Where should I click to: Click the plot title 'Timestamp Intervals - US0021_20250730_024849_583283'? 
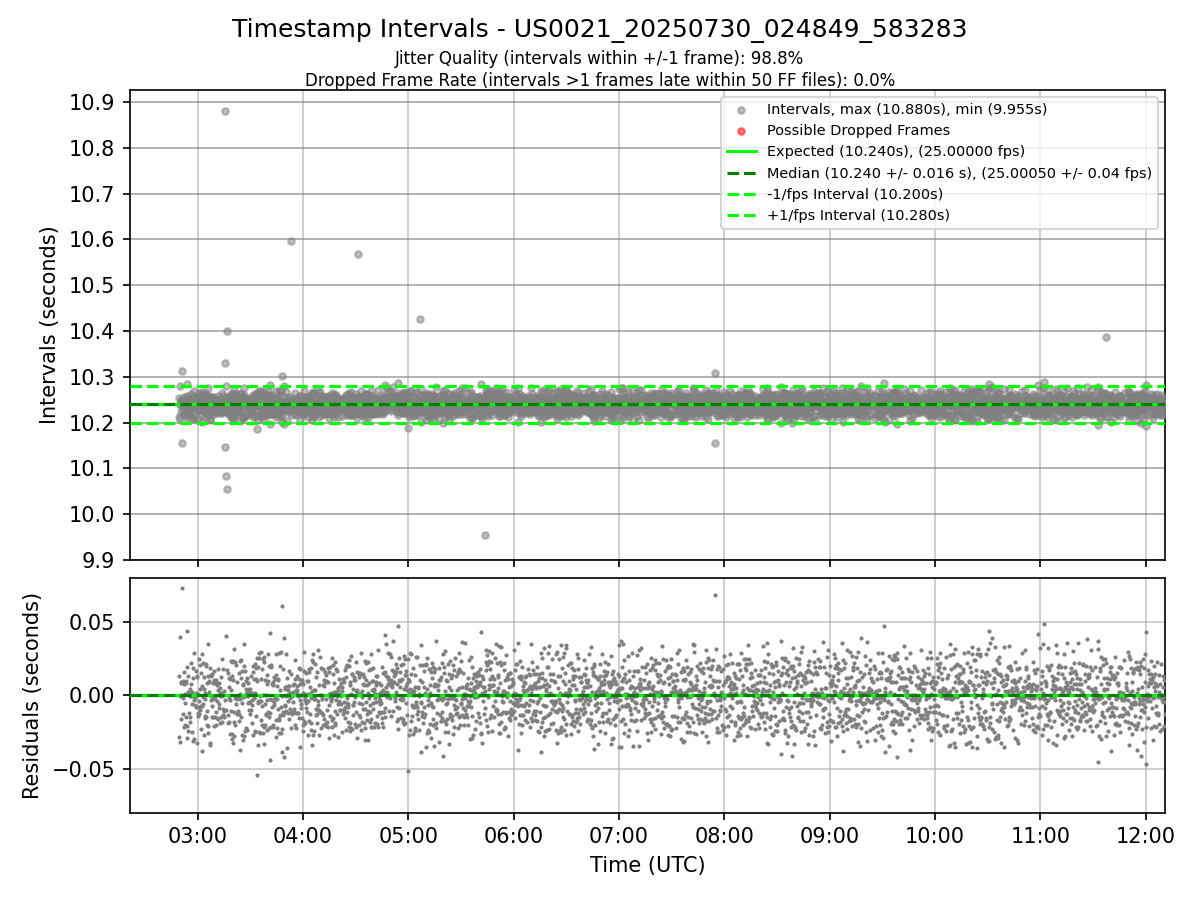click(599, 29)
